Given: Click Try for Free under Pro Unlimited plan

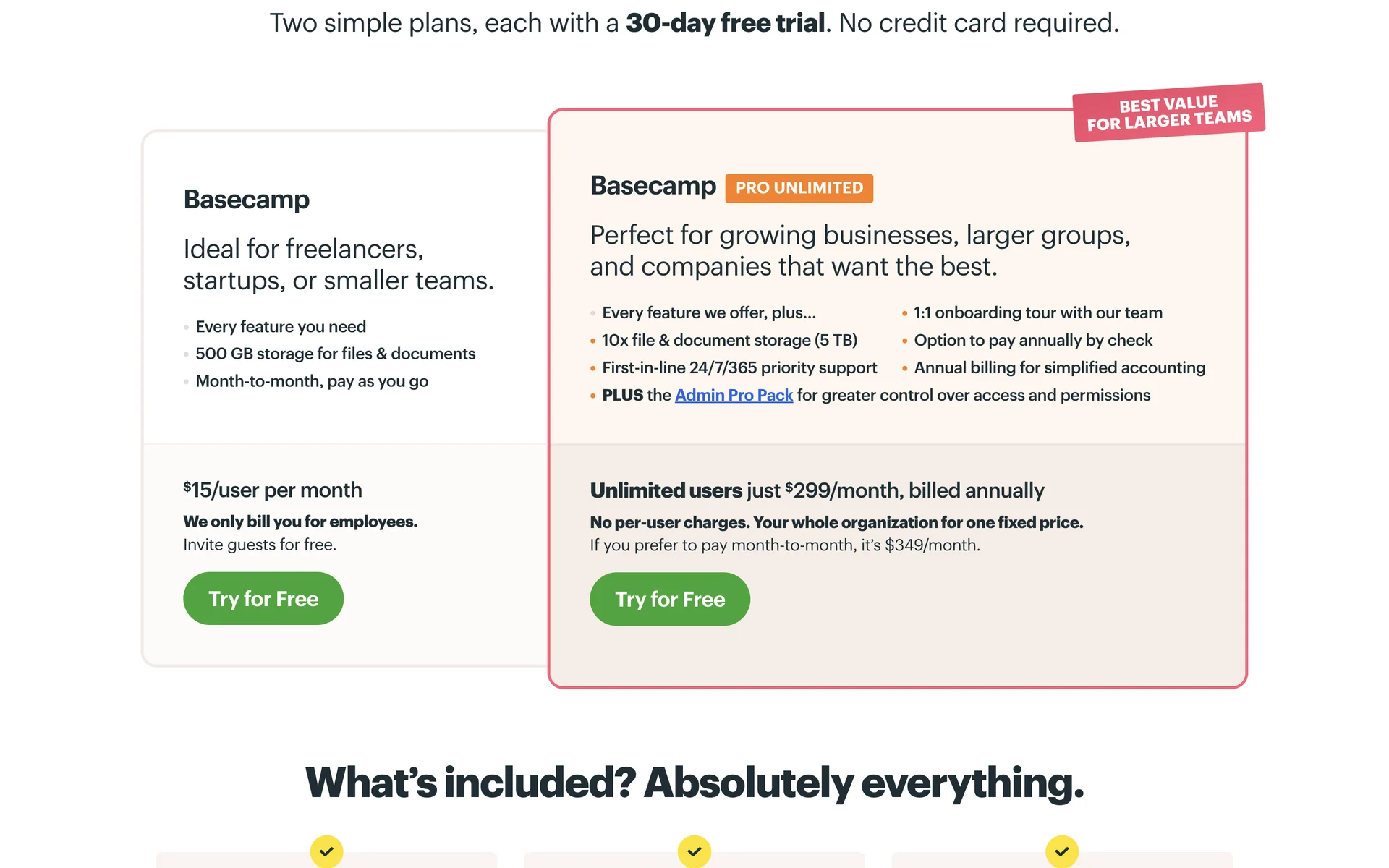Looking at the screenshot, I should click(x=669, y=600).
